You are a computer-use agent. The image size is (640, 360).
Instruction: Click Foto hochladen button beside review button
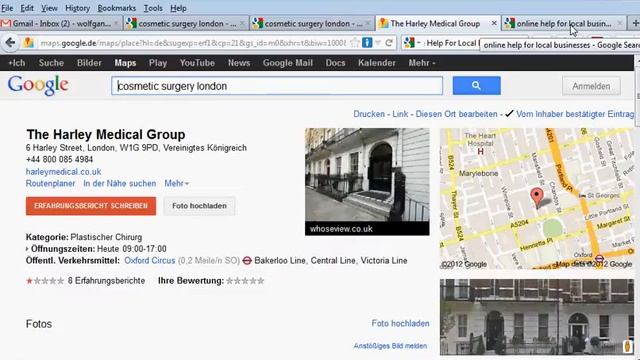[199, 206]
